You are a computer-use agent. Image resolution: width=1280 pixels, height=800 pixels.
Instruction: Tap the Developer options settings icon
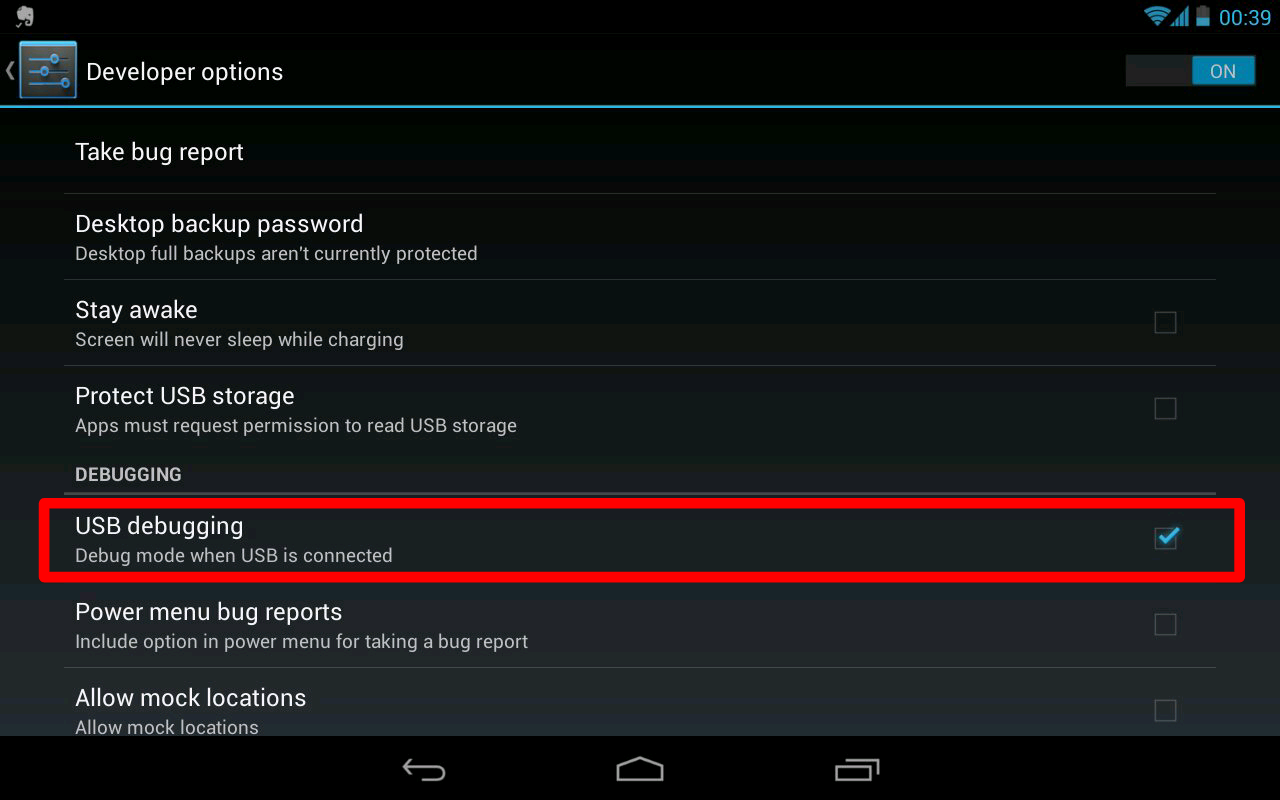coord(47,70)
